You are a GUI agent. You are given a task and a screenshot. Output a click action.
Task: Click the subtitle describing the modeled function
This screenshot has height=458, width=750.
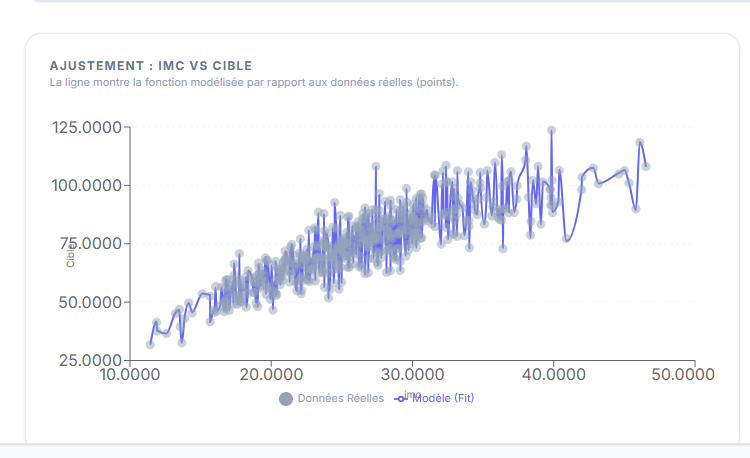(253, 82)
